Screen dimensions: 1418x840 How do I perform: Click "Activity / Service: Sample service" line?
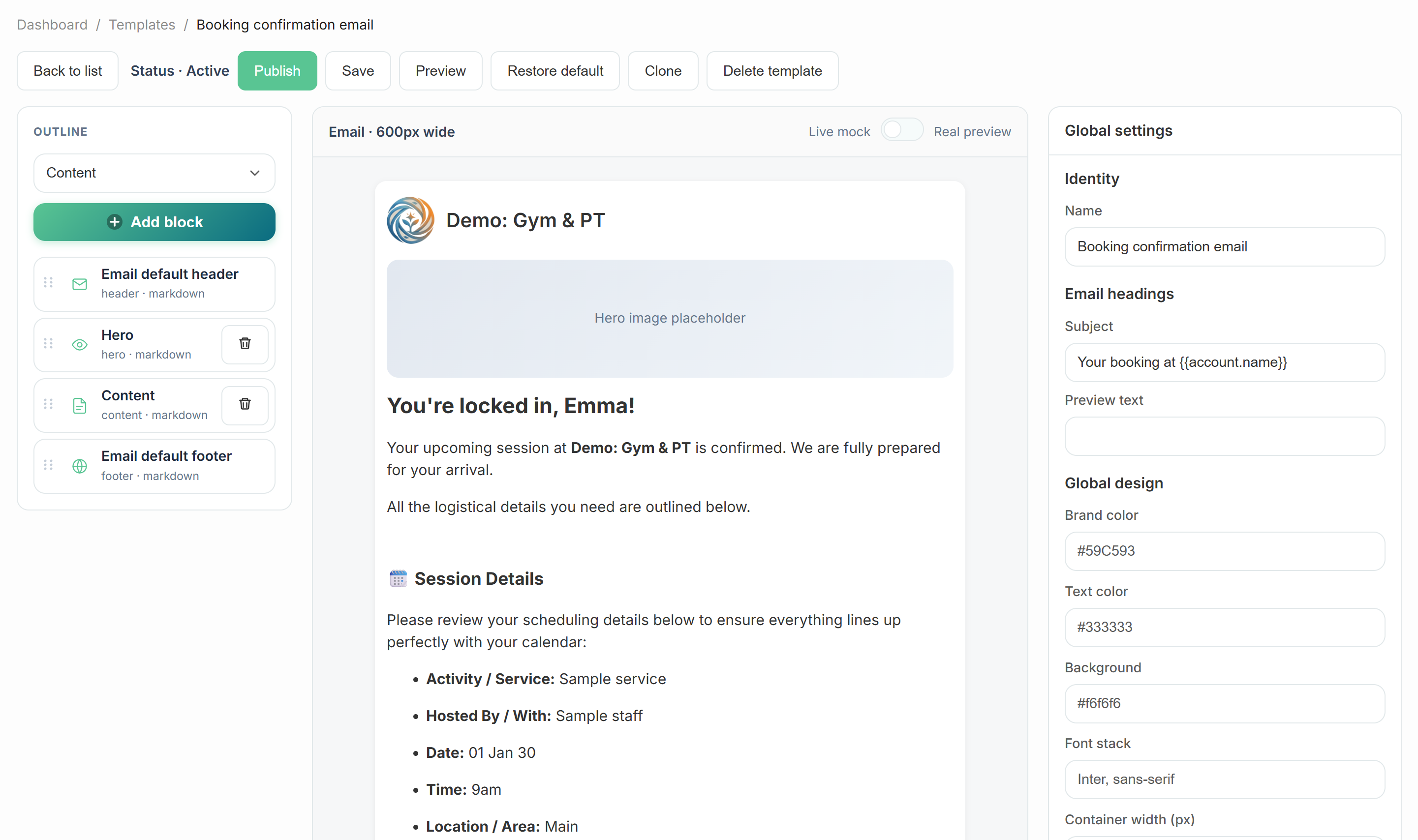coord(546,679)
